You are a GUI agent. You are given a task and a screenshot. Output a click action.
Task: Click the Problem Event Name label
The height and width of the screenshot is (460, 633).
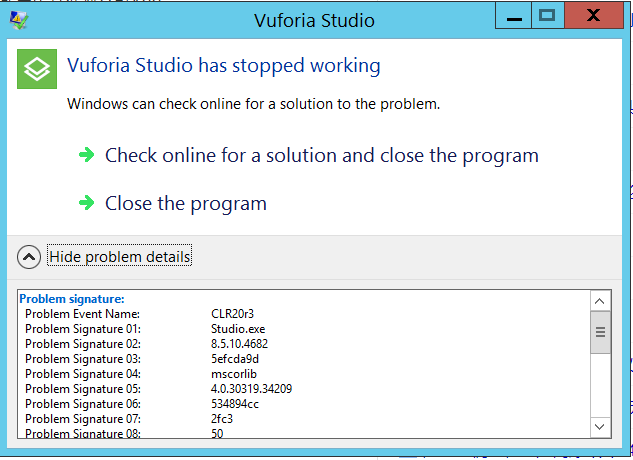point(82,314)
